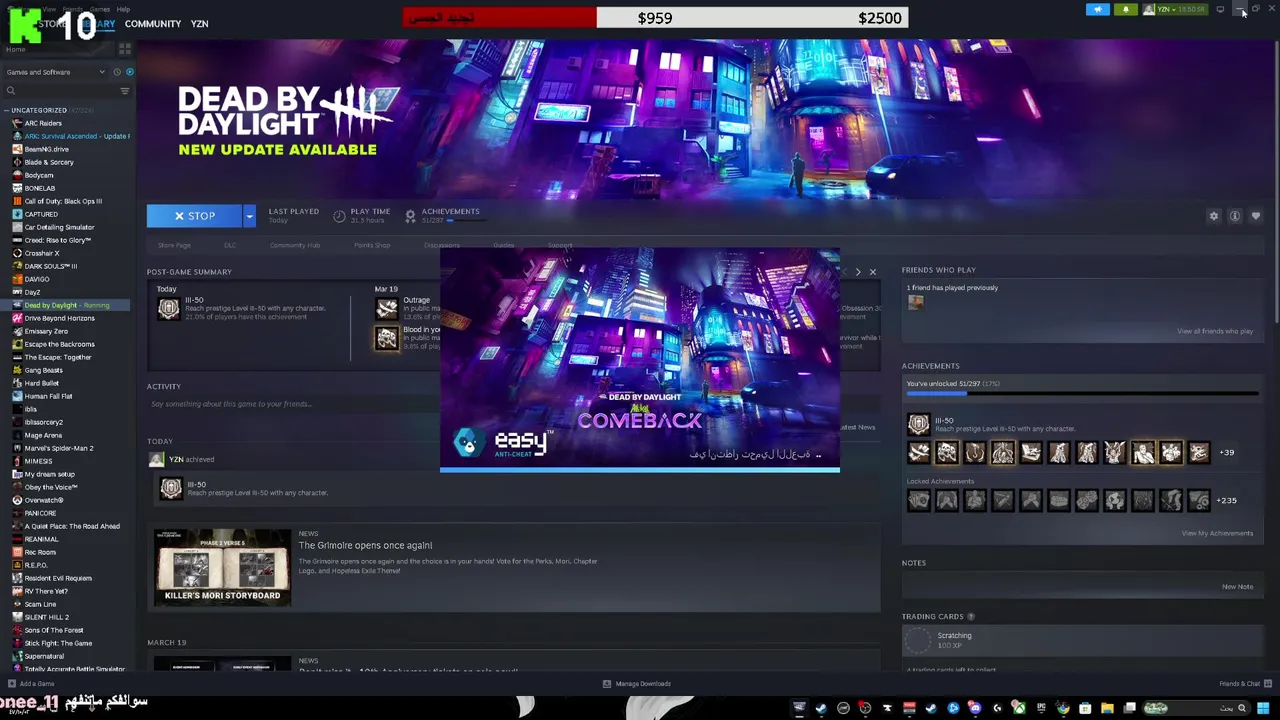This screenshot has width=1280, height=720.
Task: Click the Bodycam game icon
Action: click(x=17, y=175)
